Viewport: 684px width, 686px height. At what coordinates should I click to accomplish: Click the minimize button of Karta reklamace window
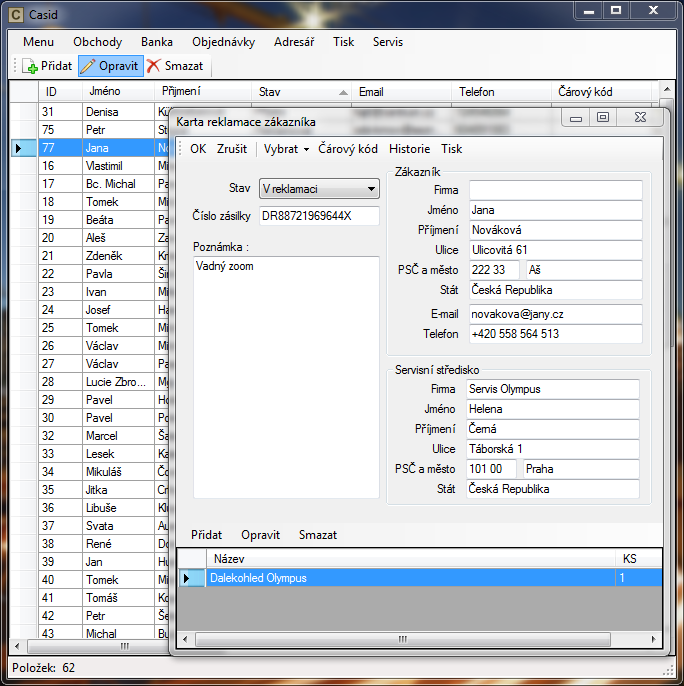click(576, 117)
